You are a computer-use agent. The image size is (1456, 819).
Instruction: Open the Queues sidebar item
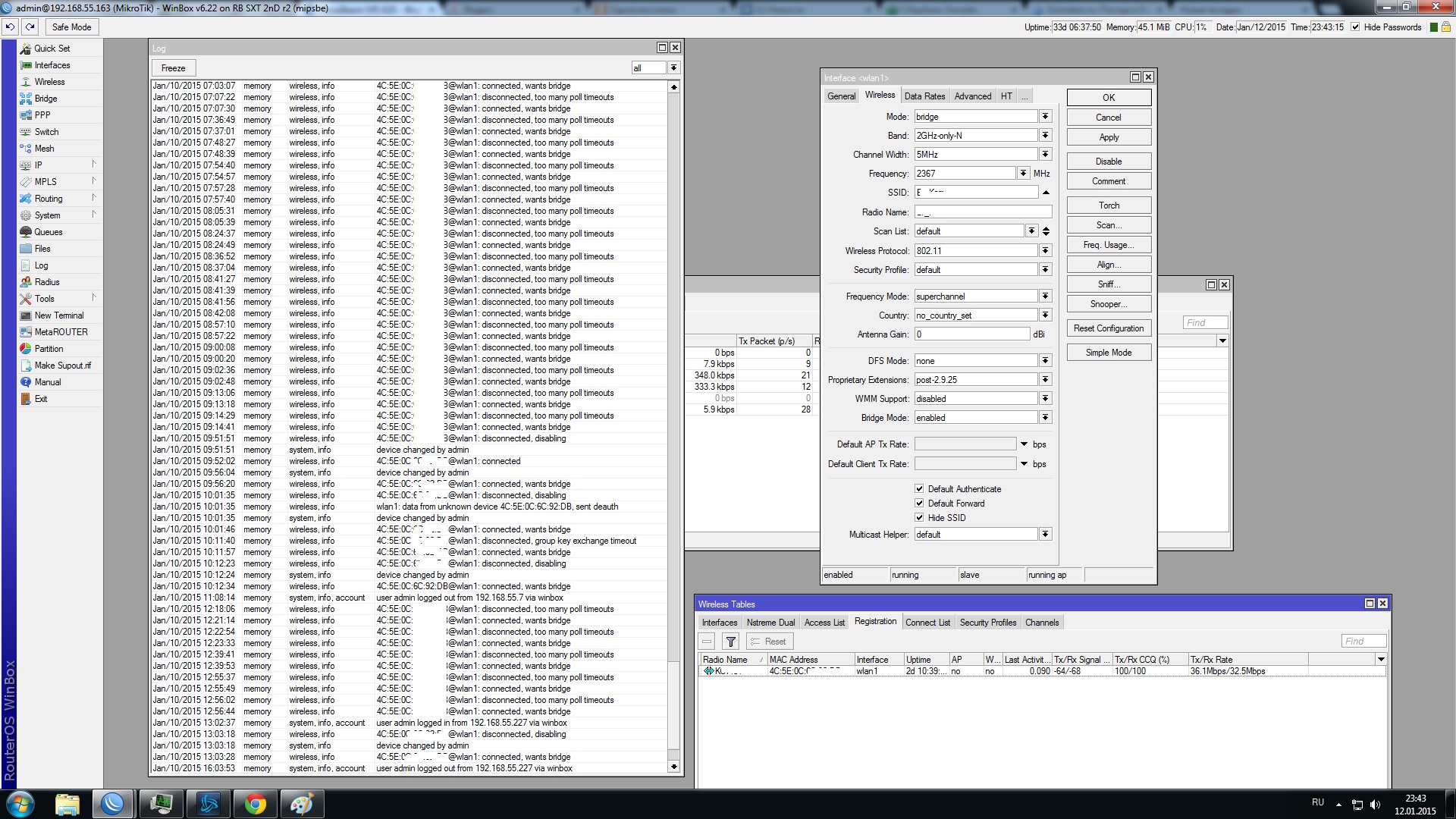[48, 232]
